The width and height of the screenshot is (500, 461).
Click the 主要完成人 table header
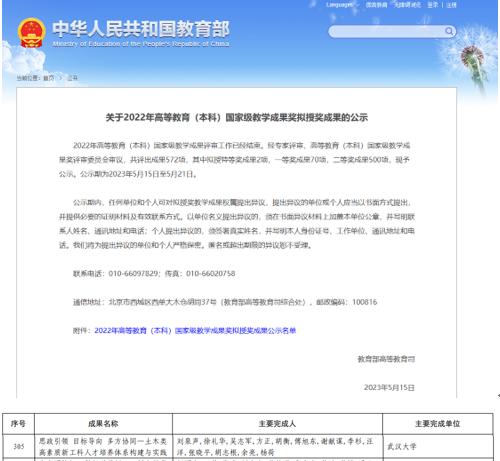click(277, 424)
